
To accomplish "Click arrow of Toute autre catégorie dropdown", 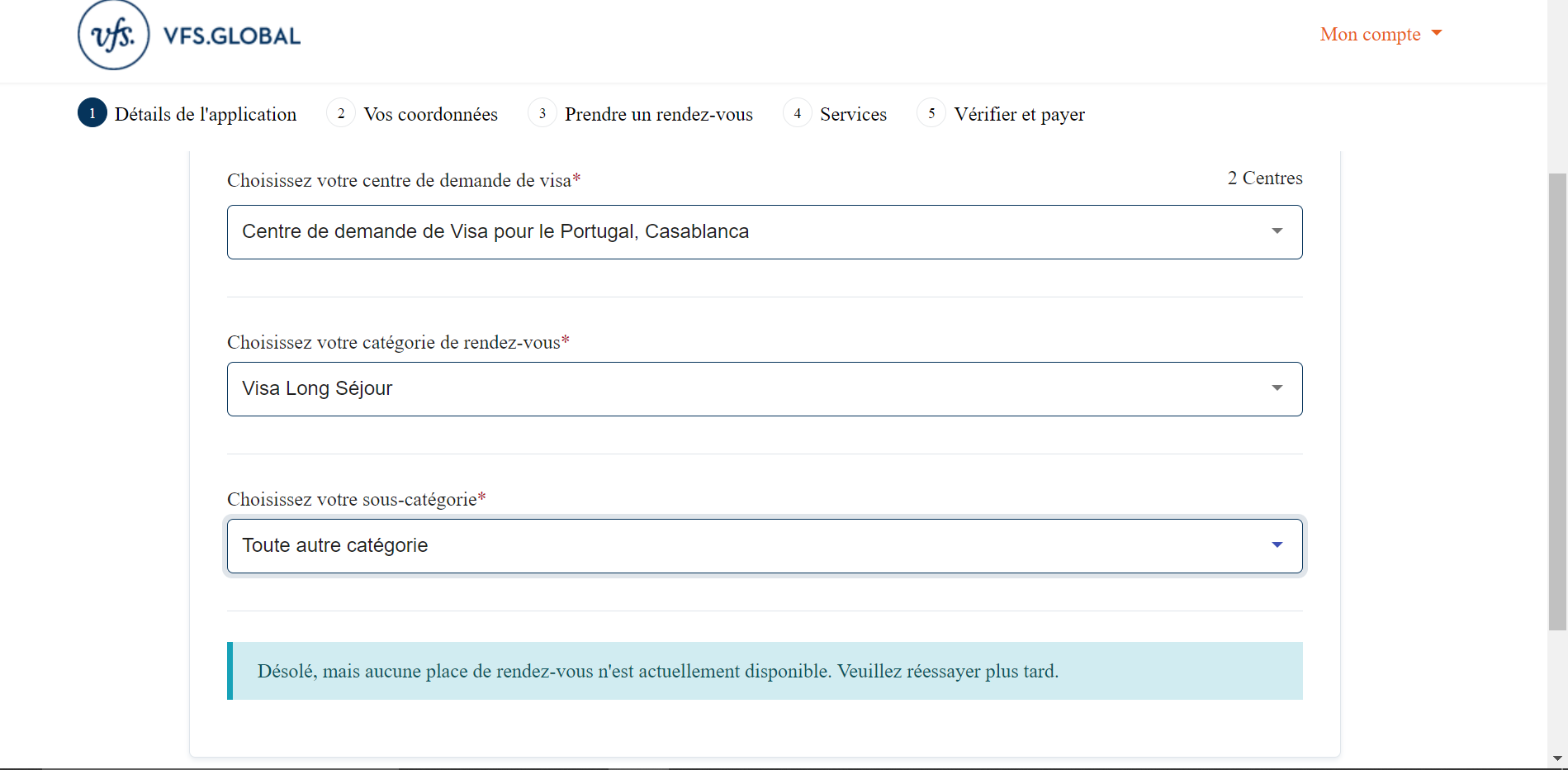I will (1277, 545).
